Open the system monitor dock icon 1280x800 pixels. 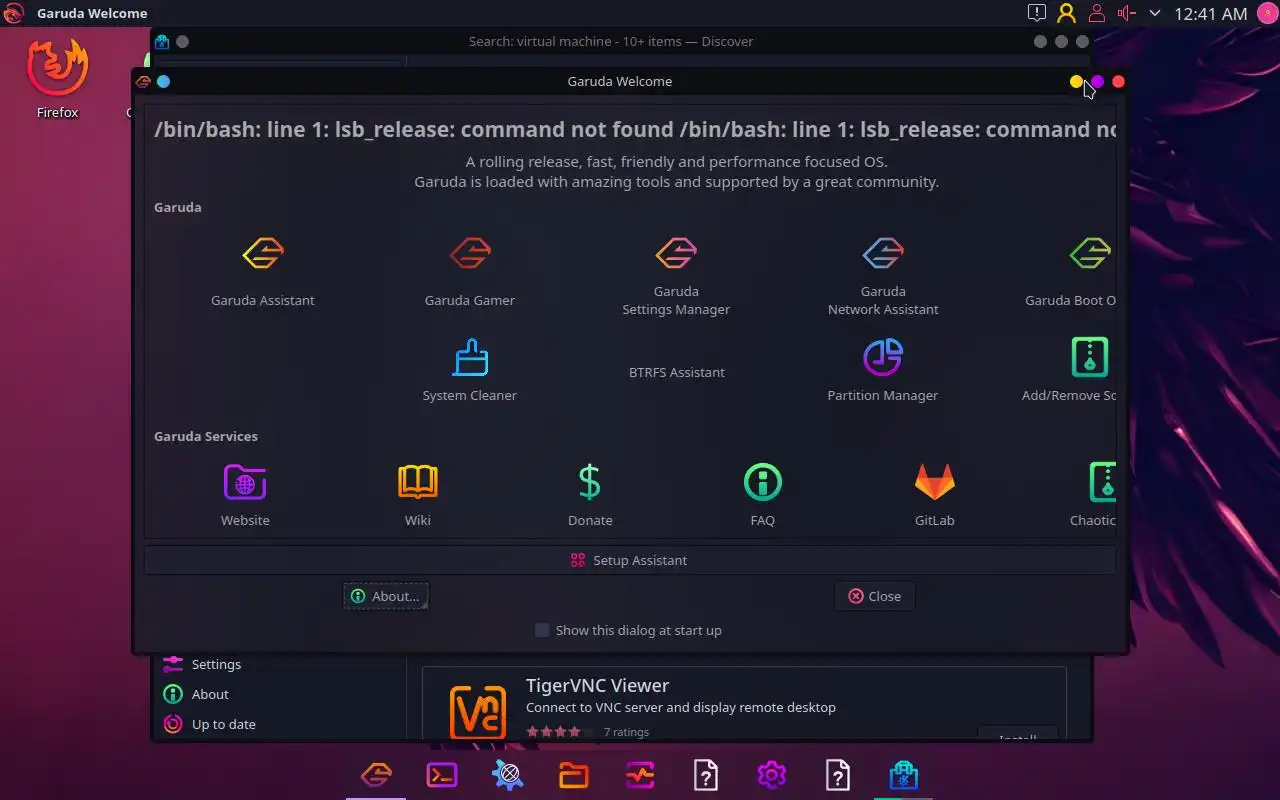point(640,775)
